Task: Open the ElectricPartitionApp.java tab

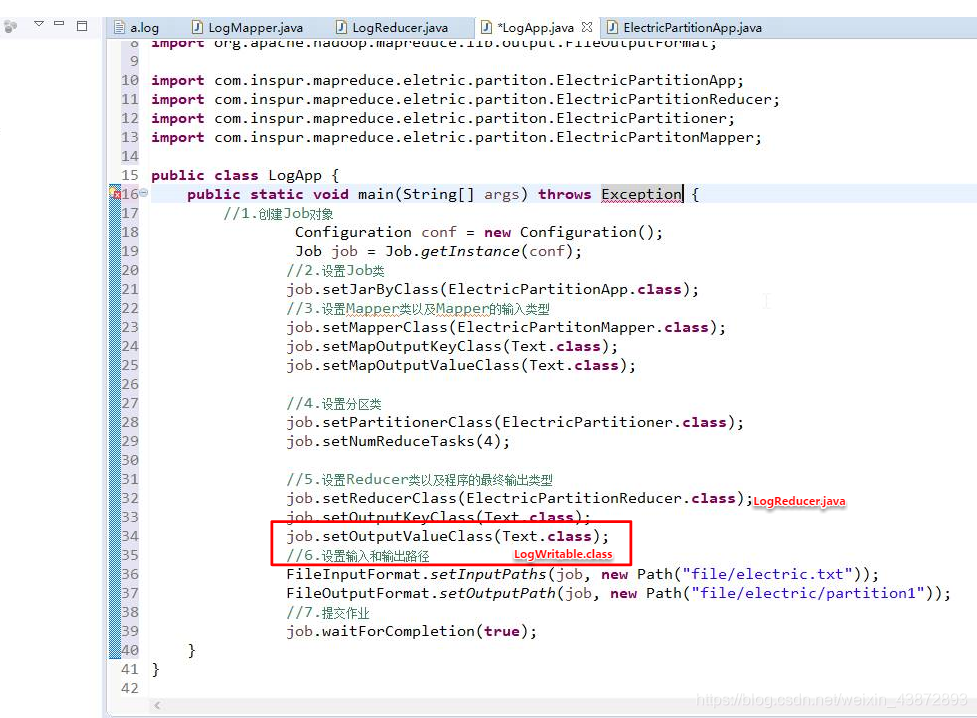Action: pos(684,27)
